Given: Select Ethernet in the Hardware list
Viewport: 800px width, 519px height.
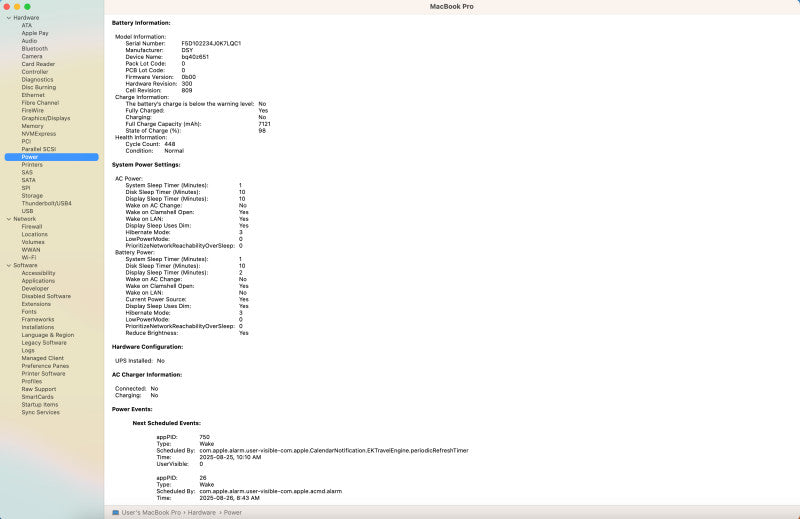Looking at the screenshot, I should point(33,95).
